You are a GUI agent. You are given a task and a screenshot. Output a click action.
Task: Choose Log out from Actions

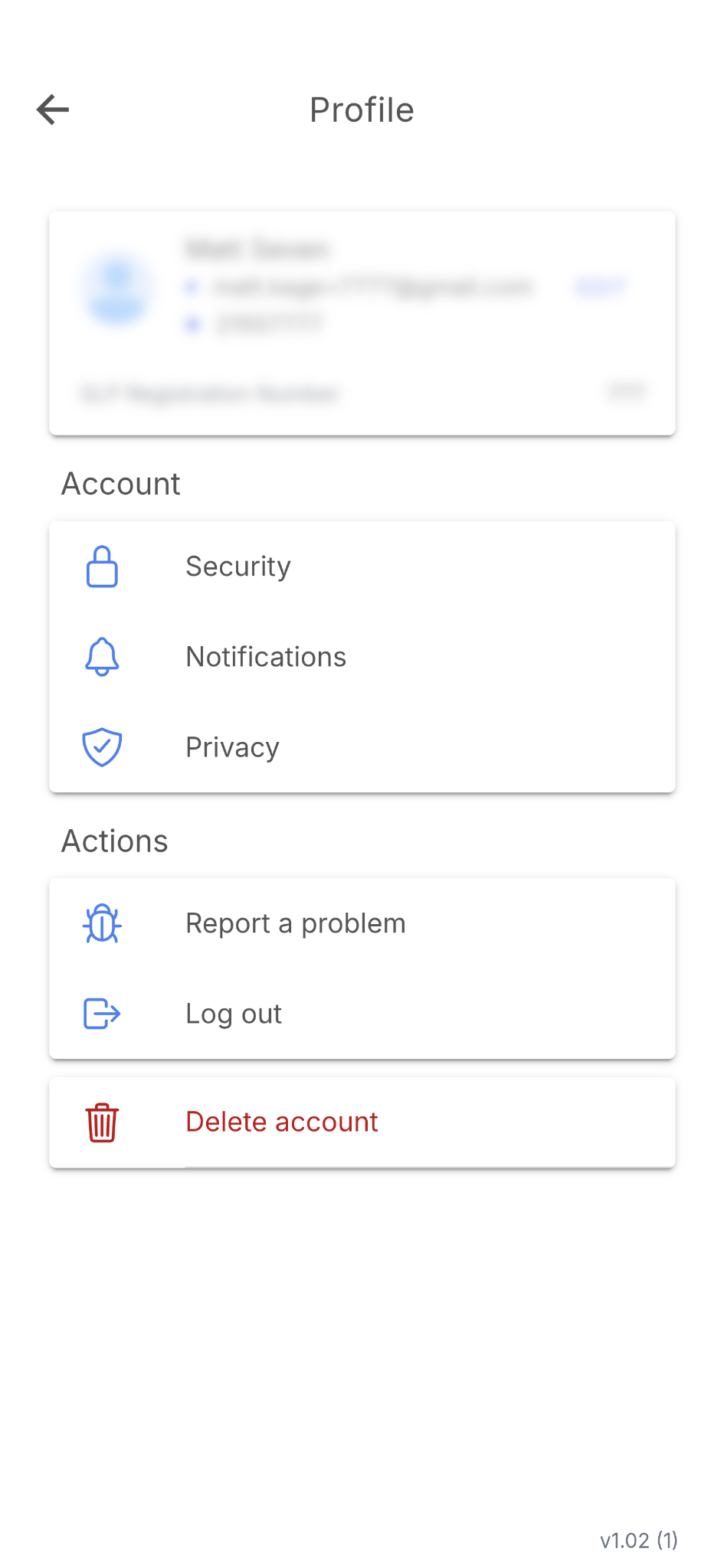pos(234,1014)
